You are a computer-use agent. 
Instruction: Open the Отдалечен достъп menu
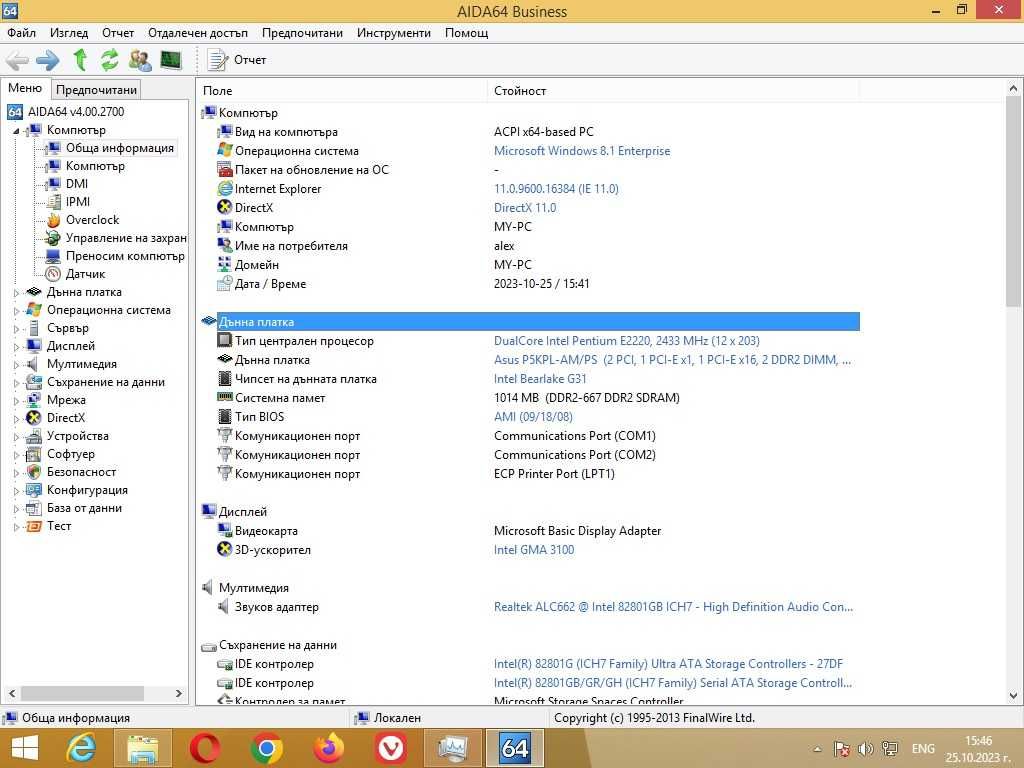[198, 33]
